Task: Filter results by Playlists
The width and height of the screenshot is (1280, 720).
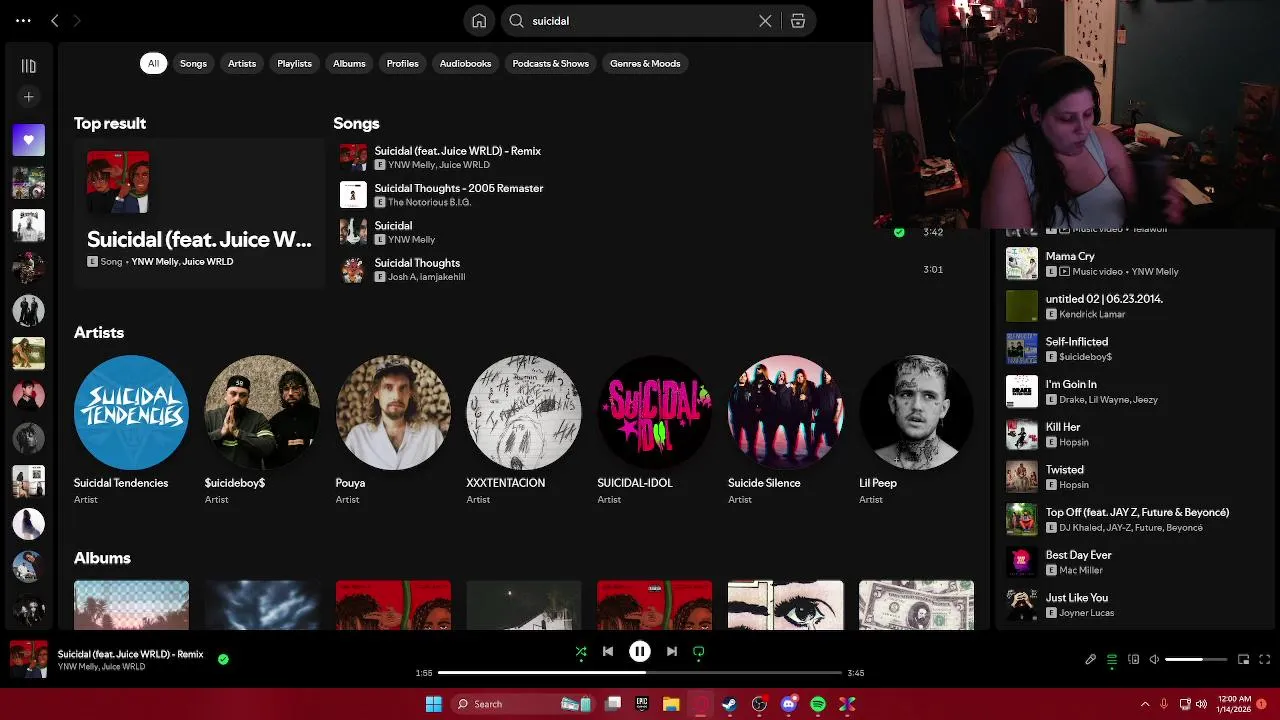Action: [x=294, y=63]
